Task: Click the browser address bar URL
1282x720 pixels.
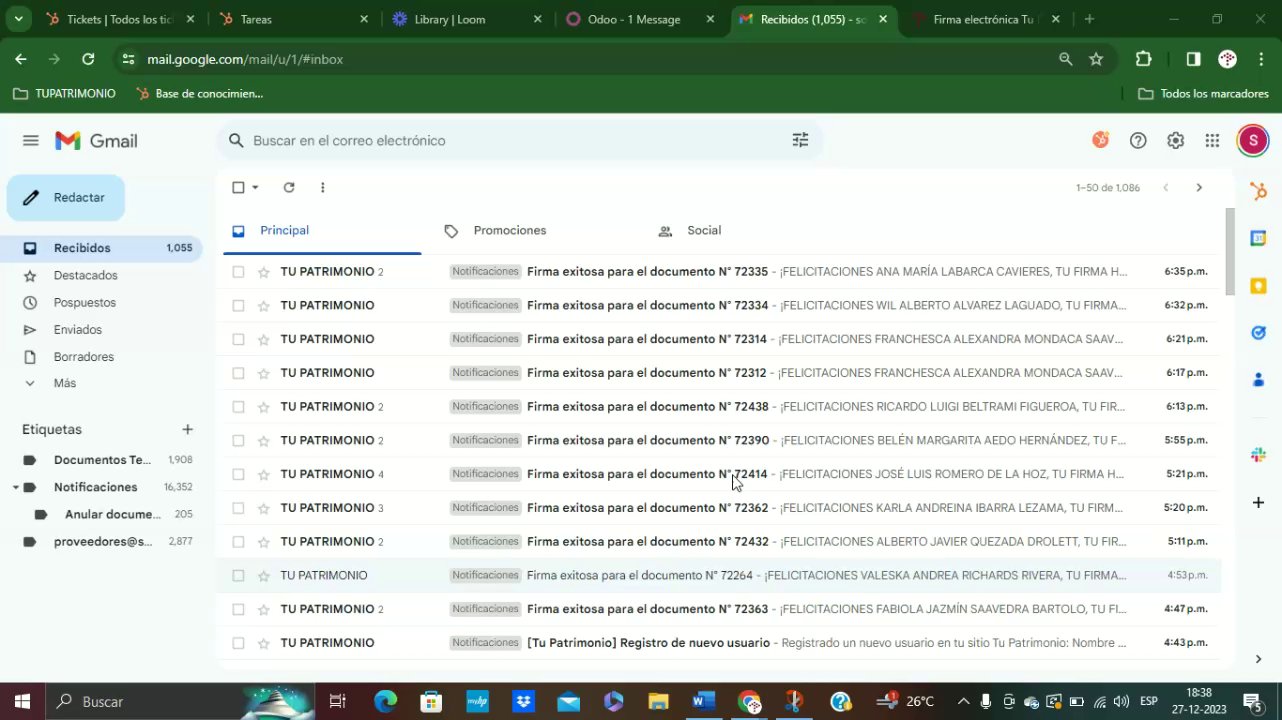Action: (245, 59)
